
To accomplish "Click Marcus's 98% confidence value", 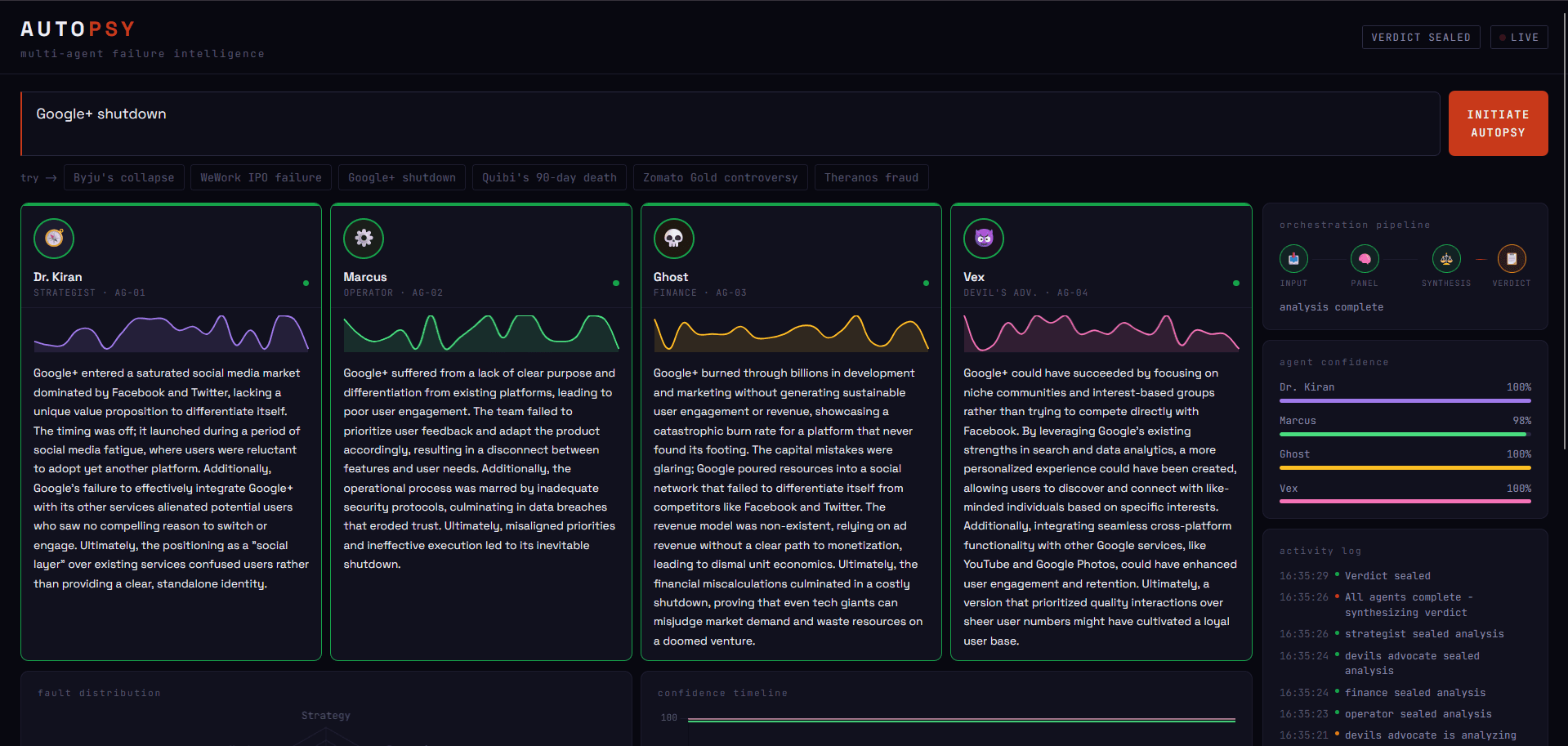I will pos(1522,421).
